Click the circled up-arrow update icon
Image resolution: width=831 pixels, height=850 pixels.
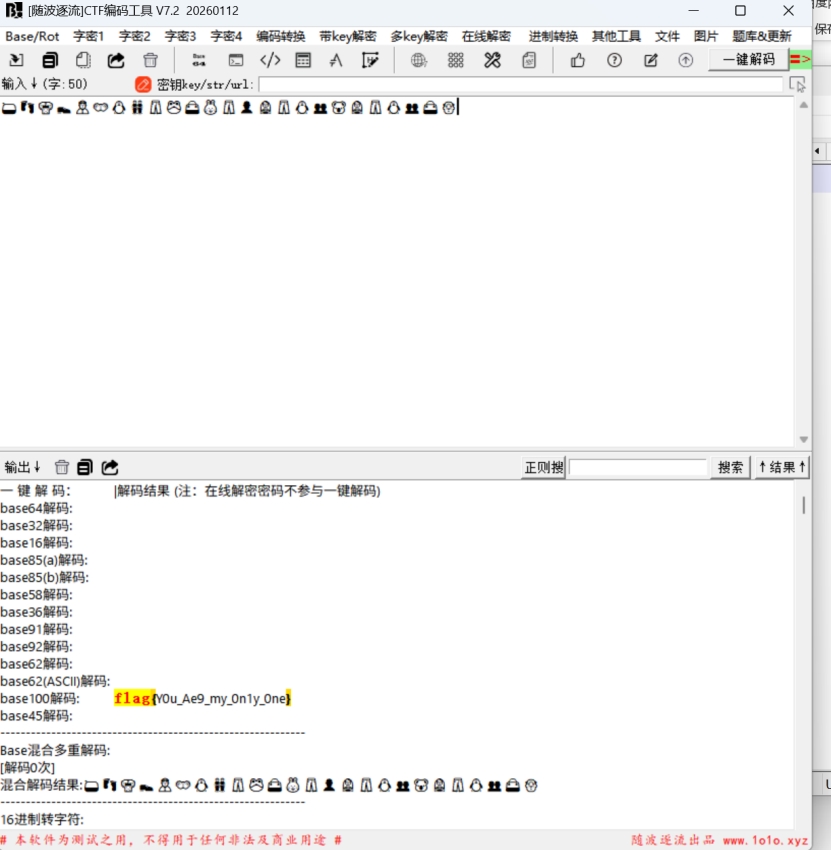pyautogui.click(x=686, y=60)
